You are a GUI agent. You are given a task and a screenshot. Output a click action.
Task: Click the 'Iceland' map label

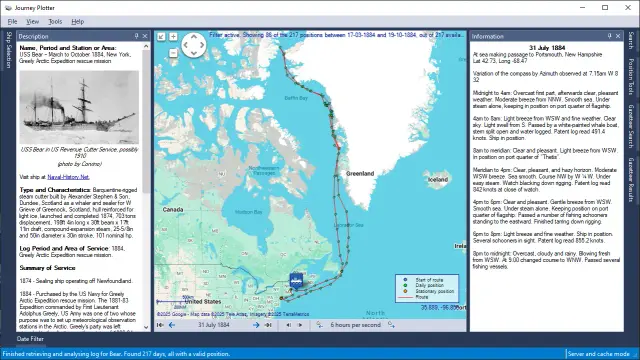pyautogui.click(x=438, y=180)
